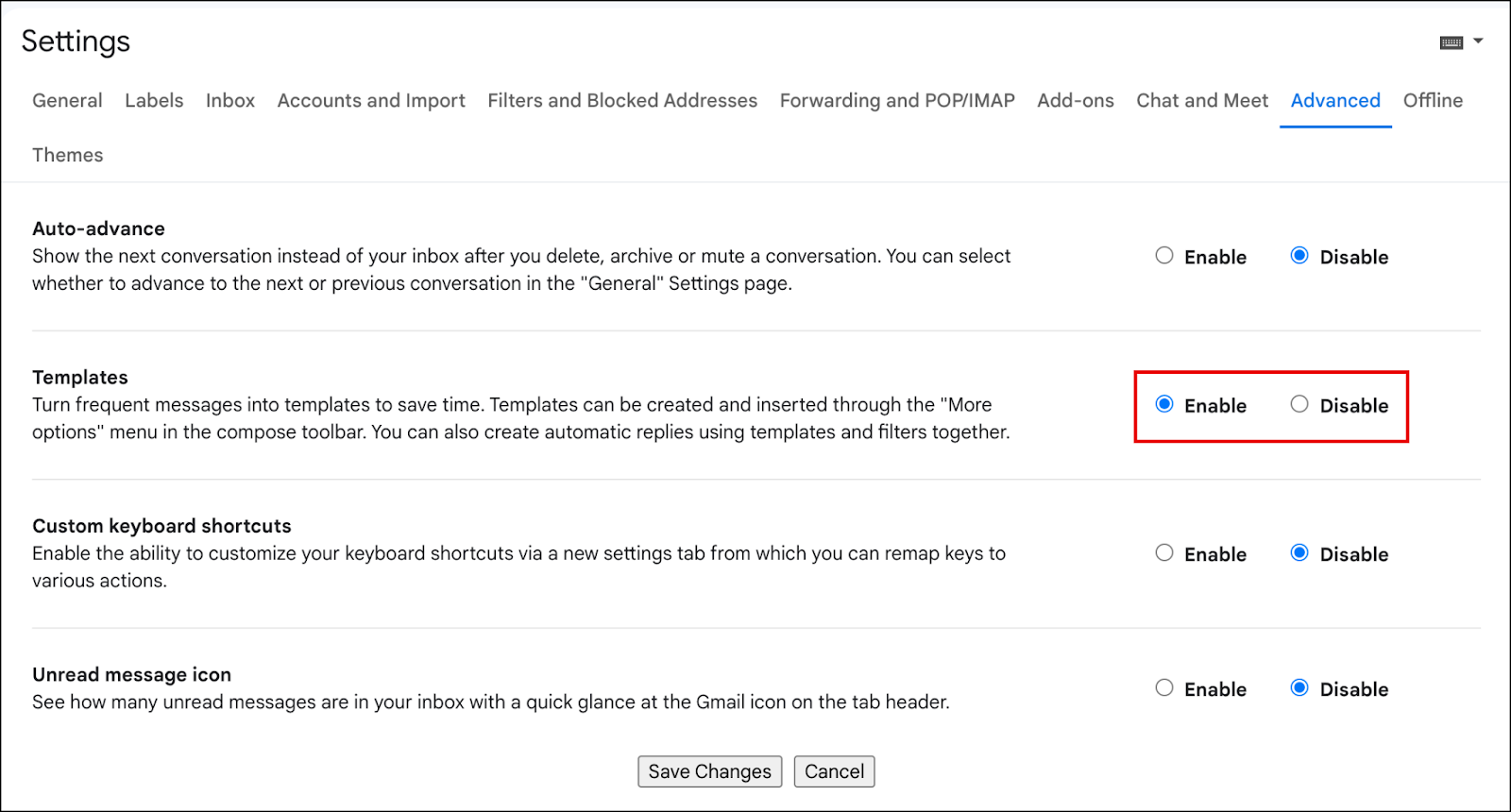Choose Disable for Templates
Screen dimensions: 1511x812
click(x=1299, y=404)
